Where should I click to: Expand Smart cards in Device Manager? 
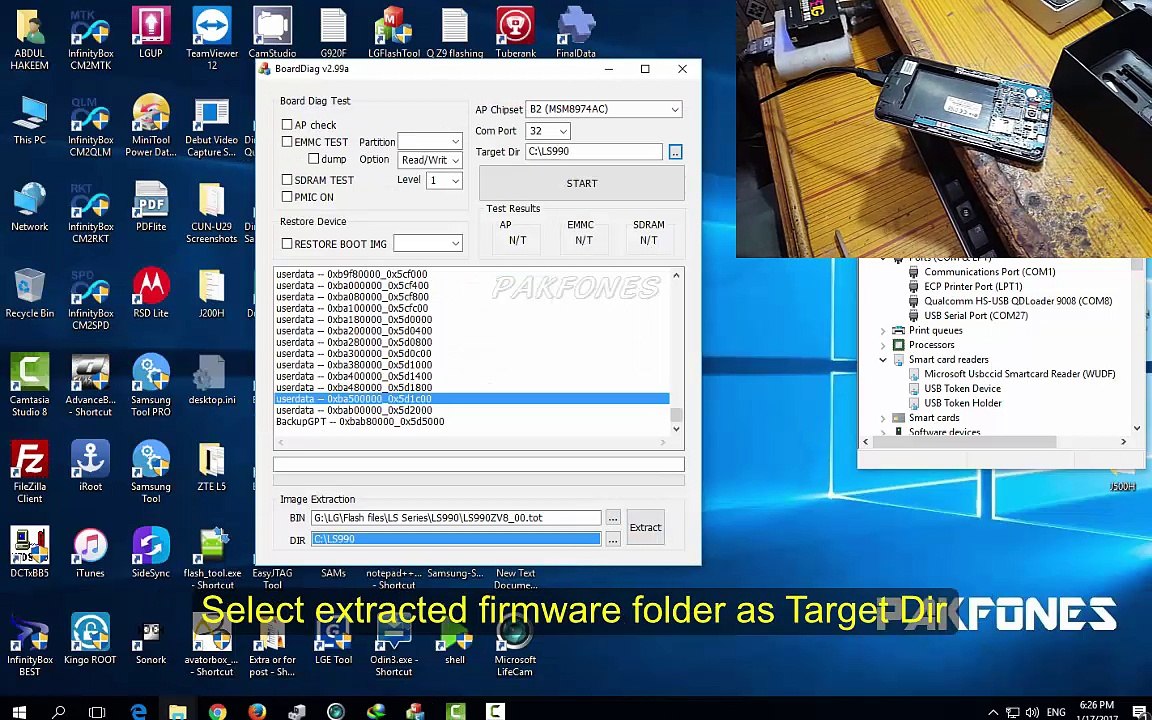pyautogui.click(x=883, y=418)
